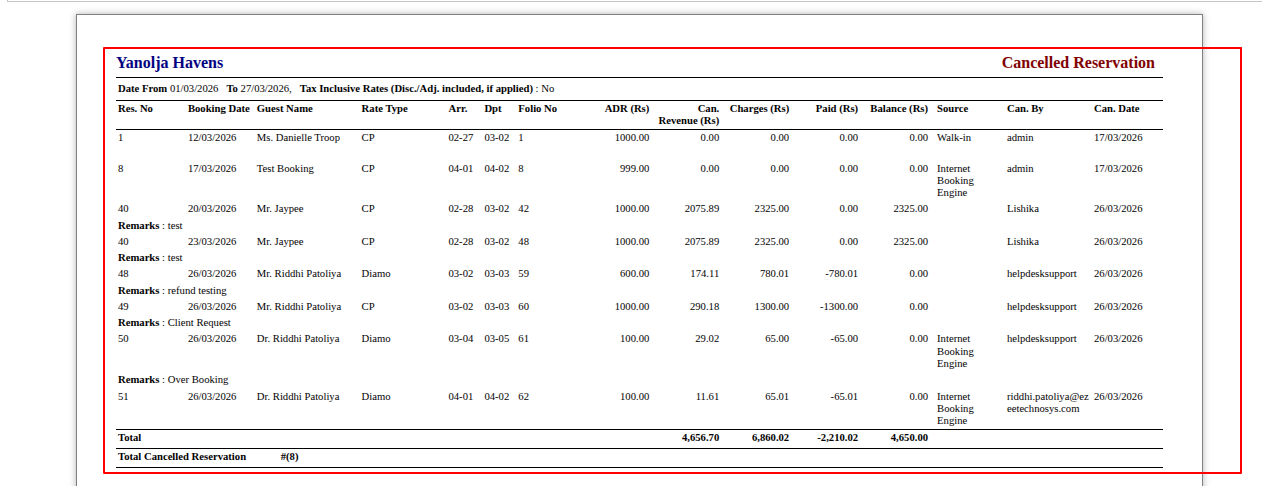Viewport: 1262px width, 486px height.
Task: Click paid amount -1300.00
Action: tap(837, 307)
